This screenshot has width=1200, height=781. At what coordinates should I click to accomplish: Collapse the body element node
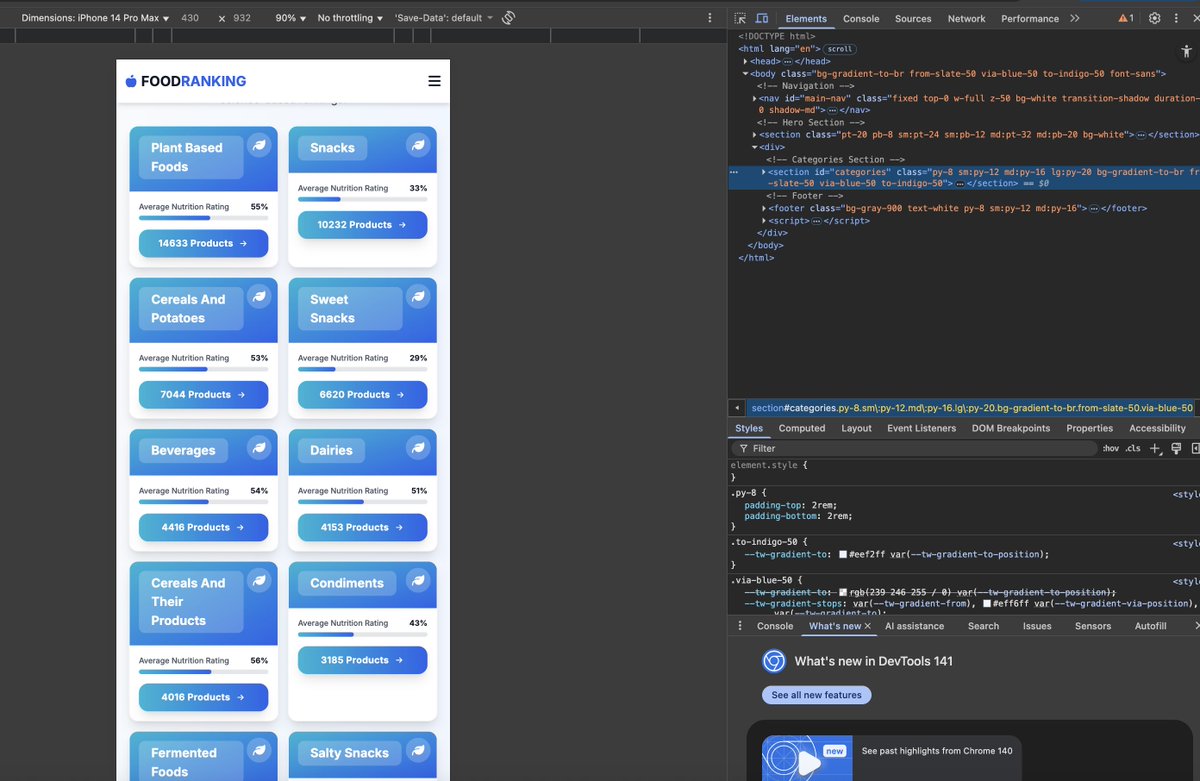(x=746, y=73)
